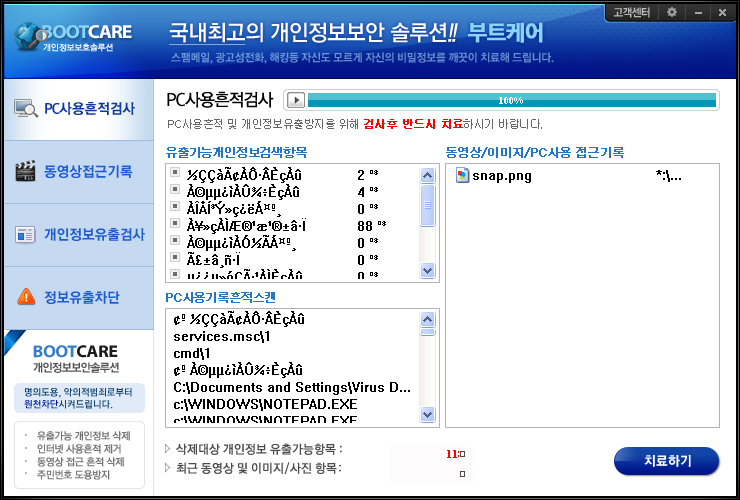The height and width of the screenshot is (500, 740).
Task: Select the fully visible c:\WINDOWS\NOTEPAD.EXE entry
Action: (x=265, y=404)
